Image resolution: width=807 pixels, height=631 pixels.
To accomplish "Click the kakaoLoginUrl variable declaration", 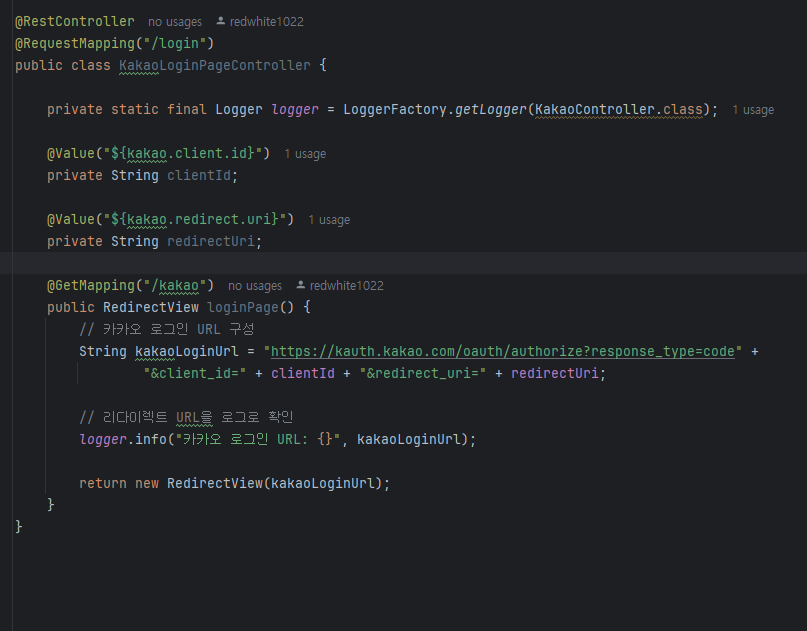I will (187, 352).
